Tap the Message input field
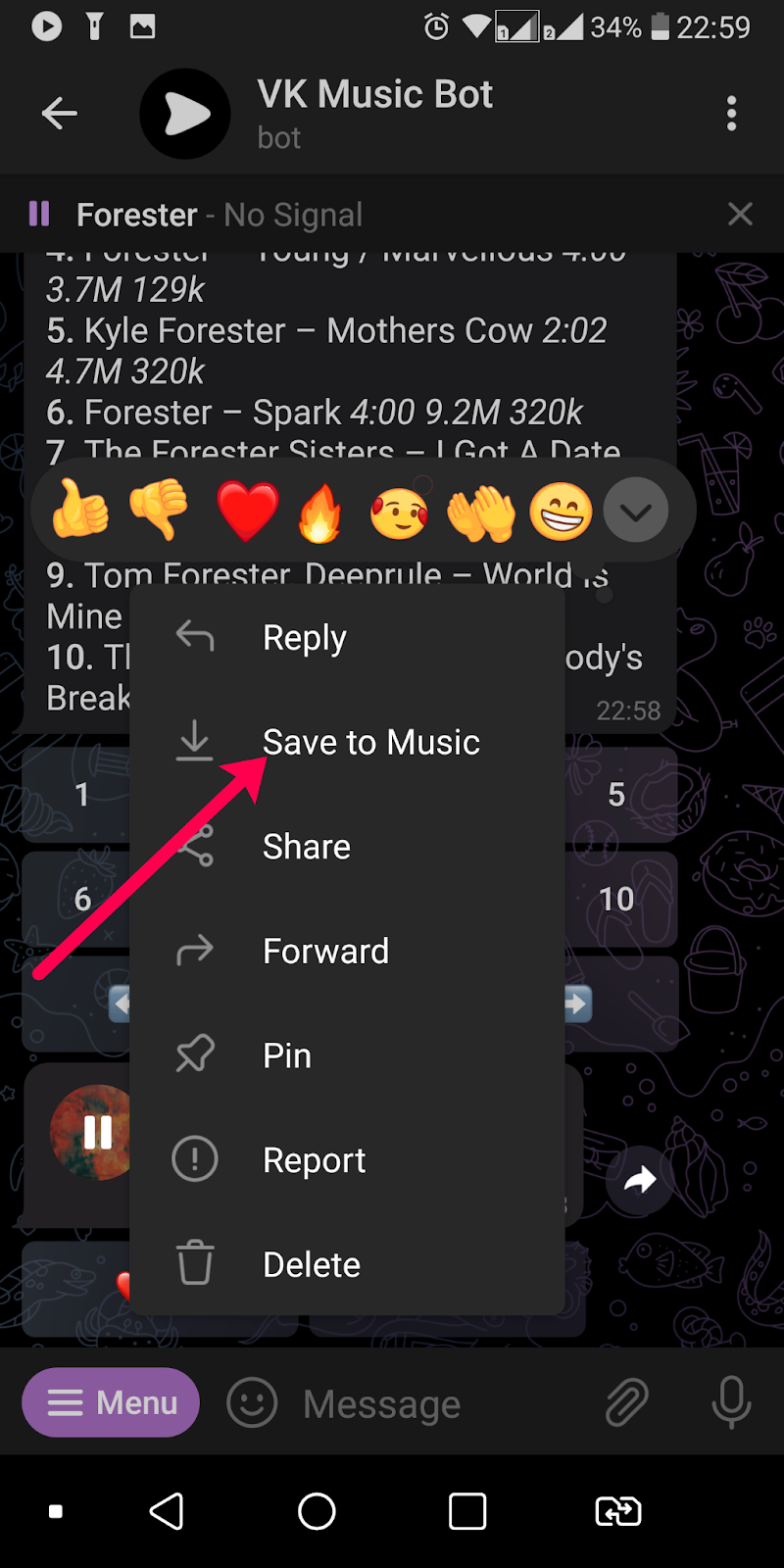Viewport: 784px width, 1568px height. (441, 1403)
